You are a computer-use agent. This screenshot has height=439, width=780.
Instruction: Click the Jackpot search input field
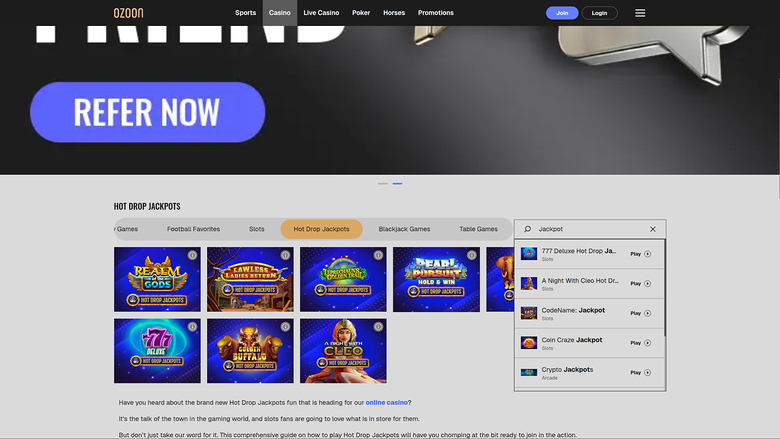[x=590, y=229]
